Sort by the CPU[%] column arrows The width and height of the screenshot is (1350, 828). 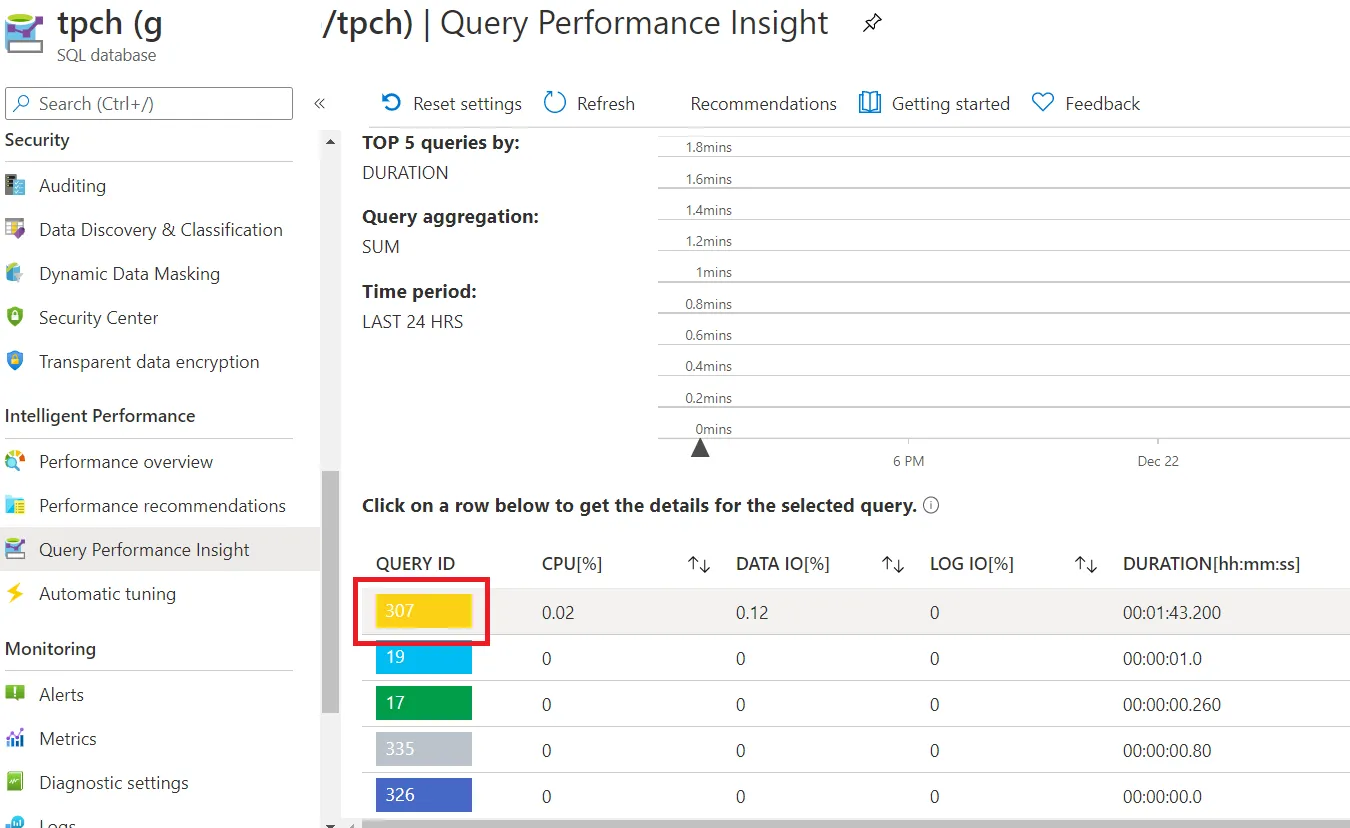pyautogui.click(x=699, y=564)
